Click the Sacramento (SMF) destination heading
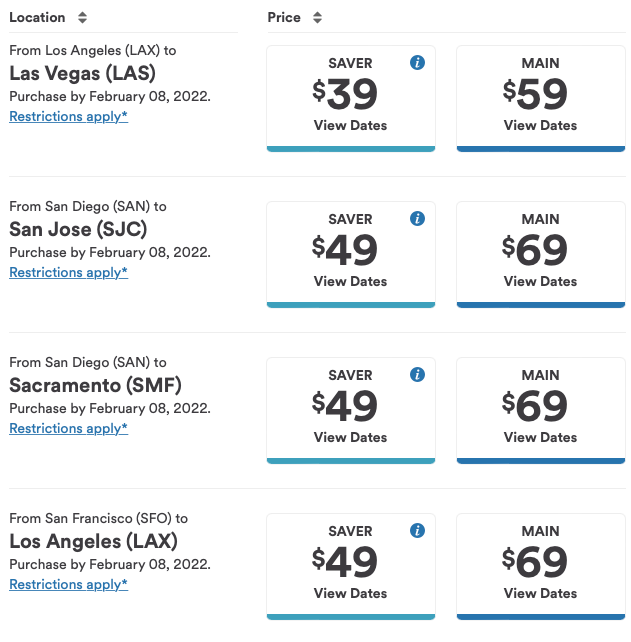The image size is (631, 642). [x=95, y=385]
